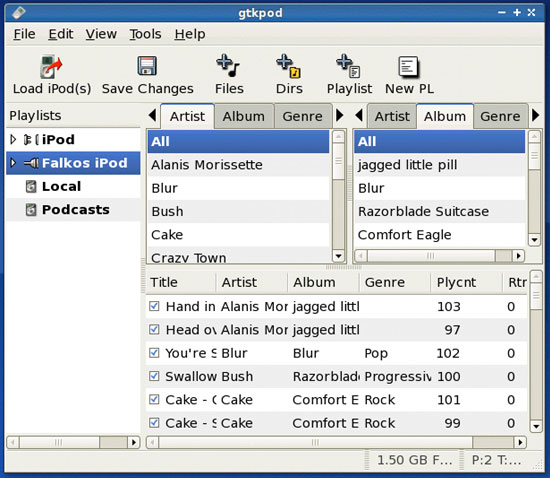Image resolution: width=550 pixels, height=478 pixels.
Task: Click All row in artist list
Action: [238, 141]
